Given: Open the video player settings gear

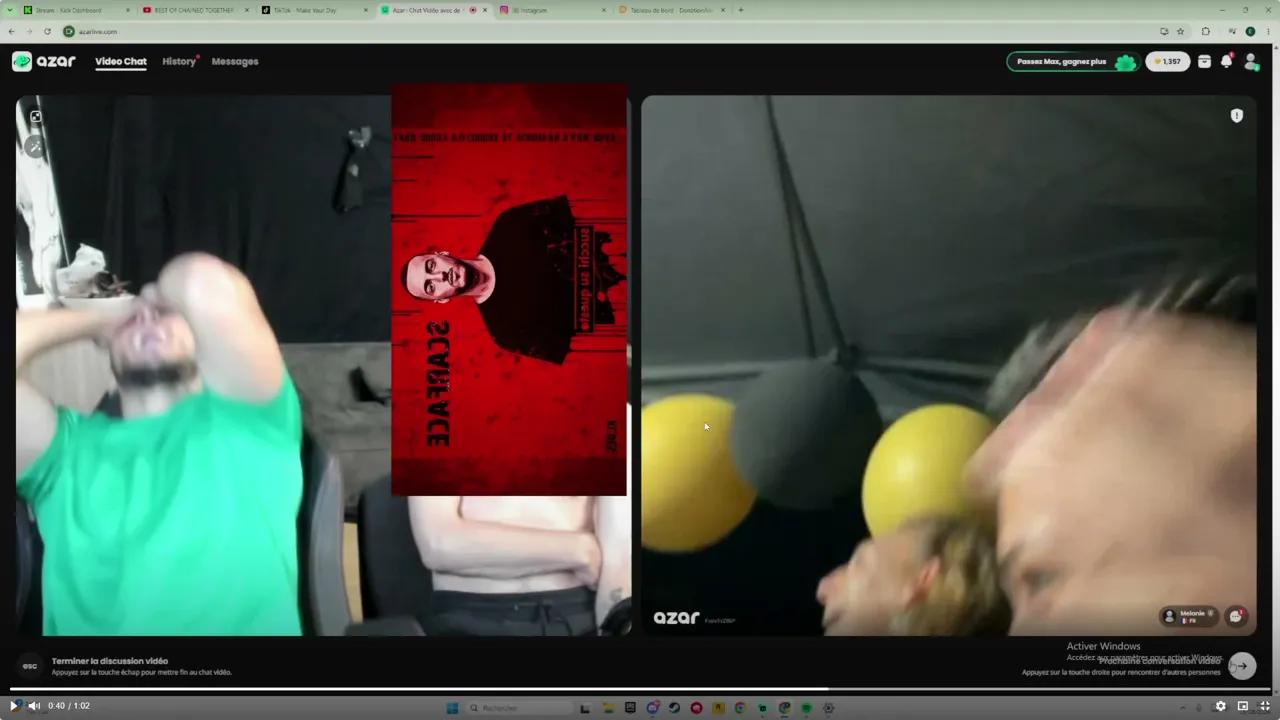Looking at the screenshot, I should [x=1220, y=706].
